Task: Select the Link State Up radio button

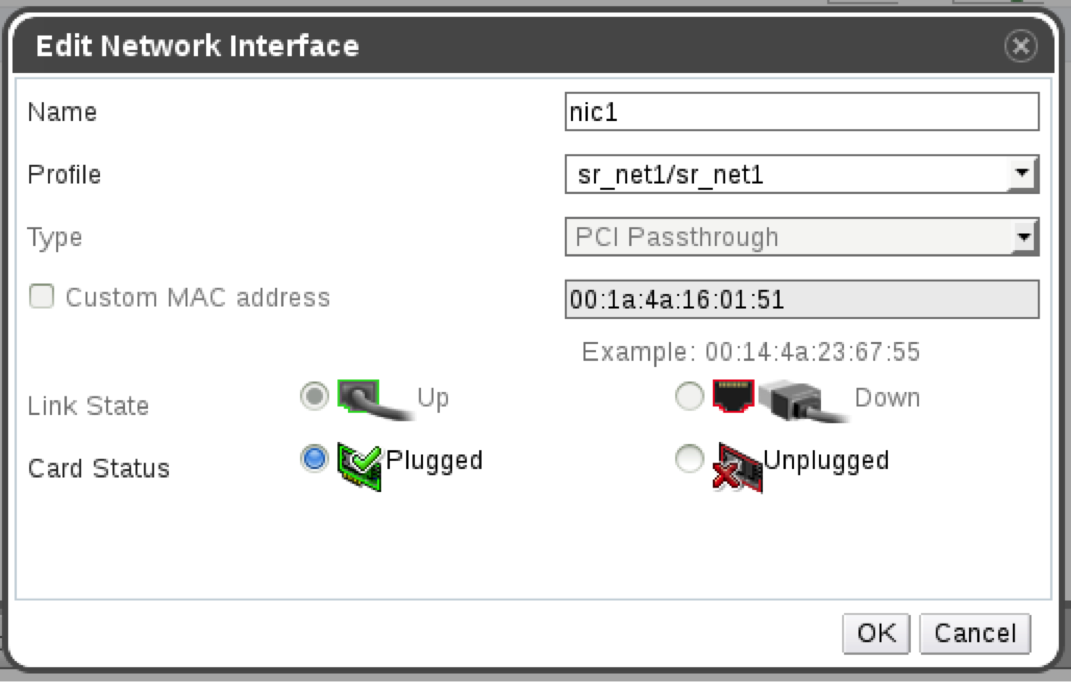Action: [315, 397]
